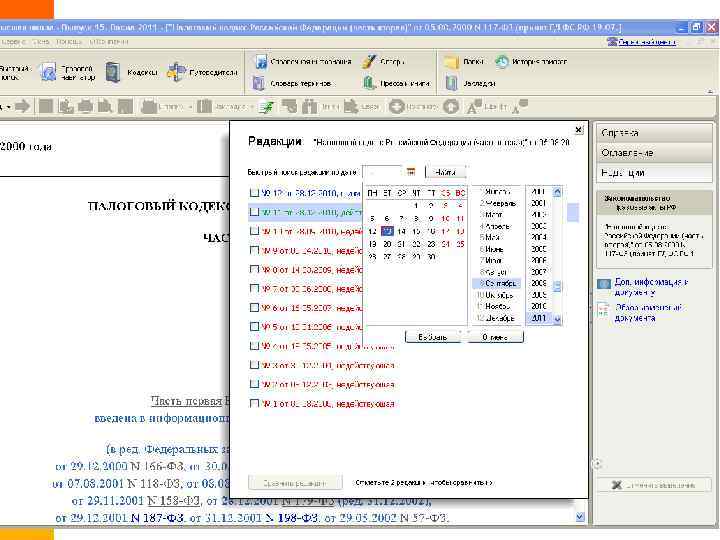The width and height of the screenshot is (720, 540).
Task: Click the forward arrow in toolbar
Action: (x=22, y=107)
